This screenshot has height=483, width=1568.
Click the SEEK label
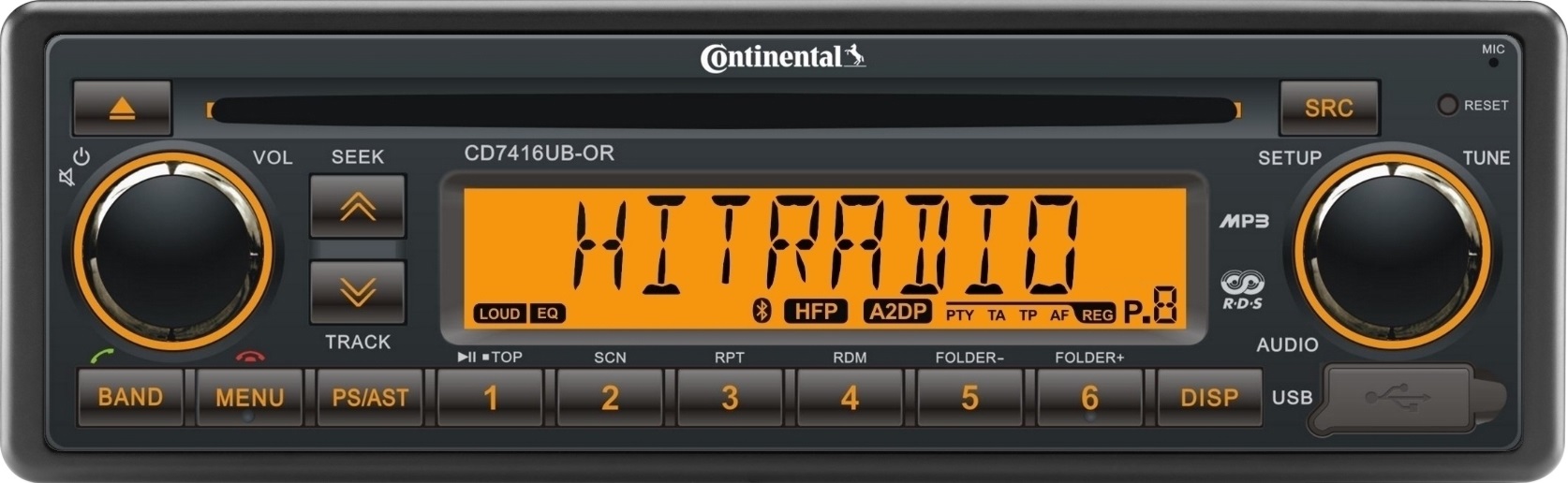[358, 157]
